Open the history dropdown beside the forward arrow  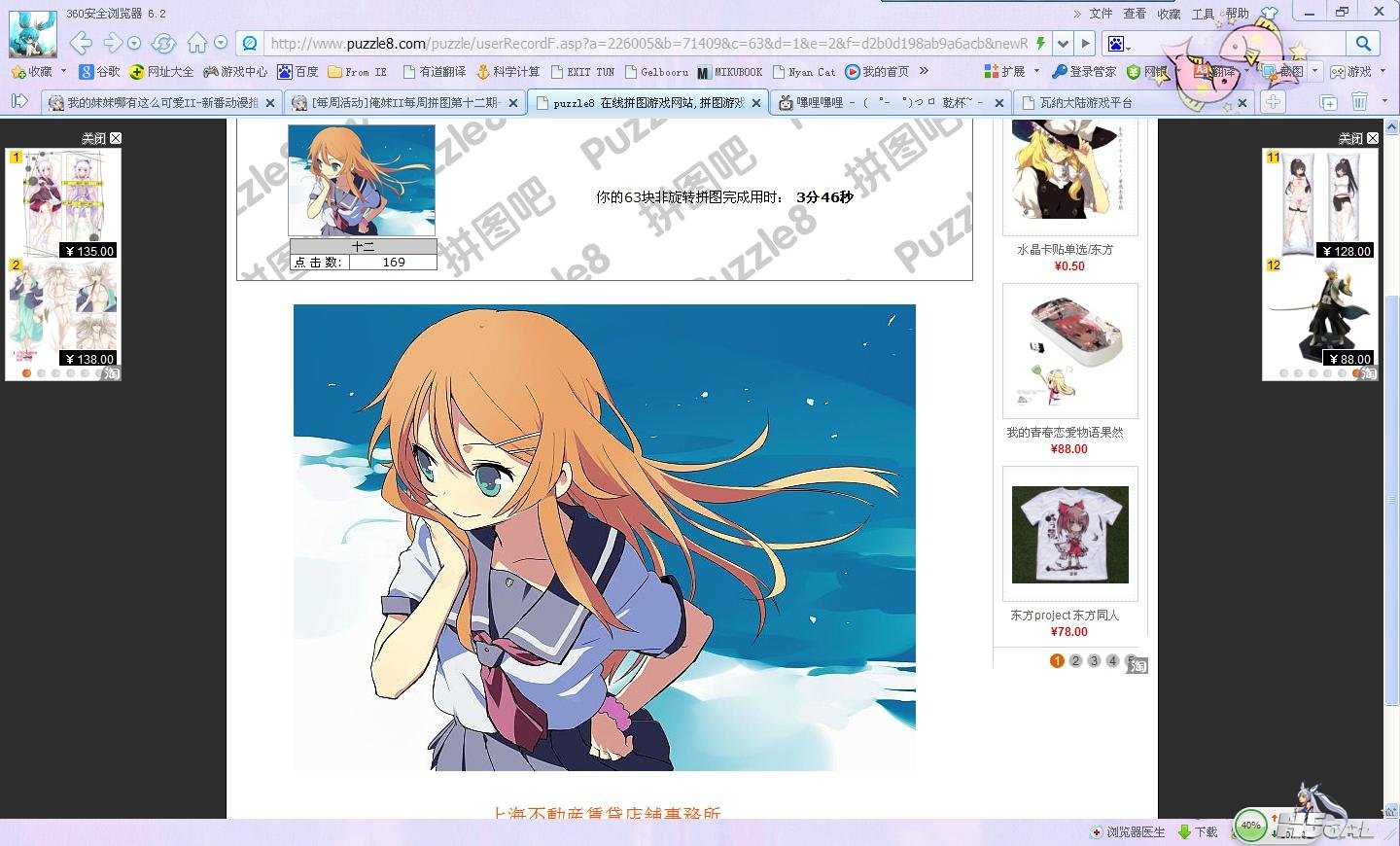click(134, 43)
